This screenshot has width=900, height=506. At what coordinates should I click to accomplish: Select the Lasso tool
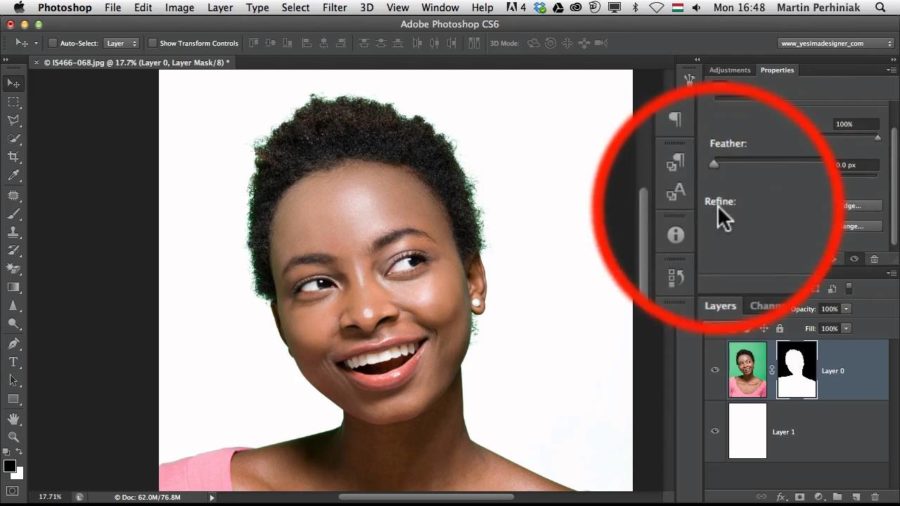[13, 120]
